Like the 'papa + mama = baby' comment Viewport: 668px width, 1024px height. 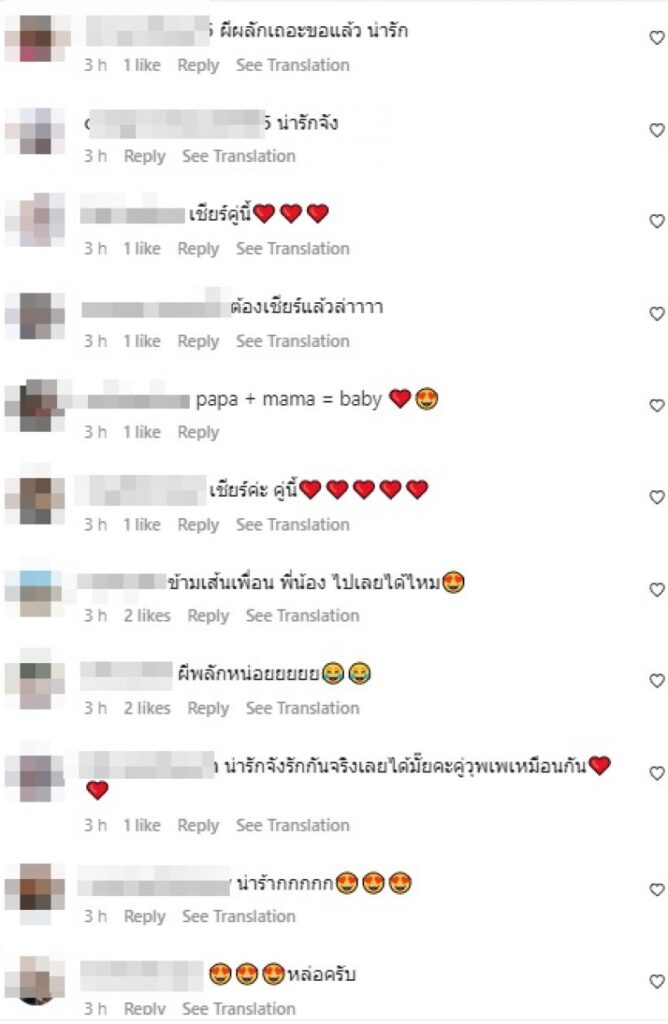(x=656, y=406)
